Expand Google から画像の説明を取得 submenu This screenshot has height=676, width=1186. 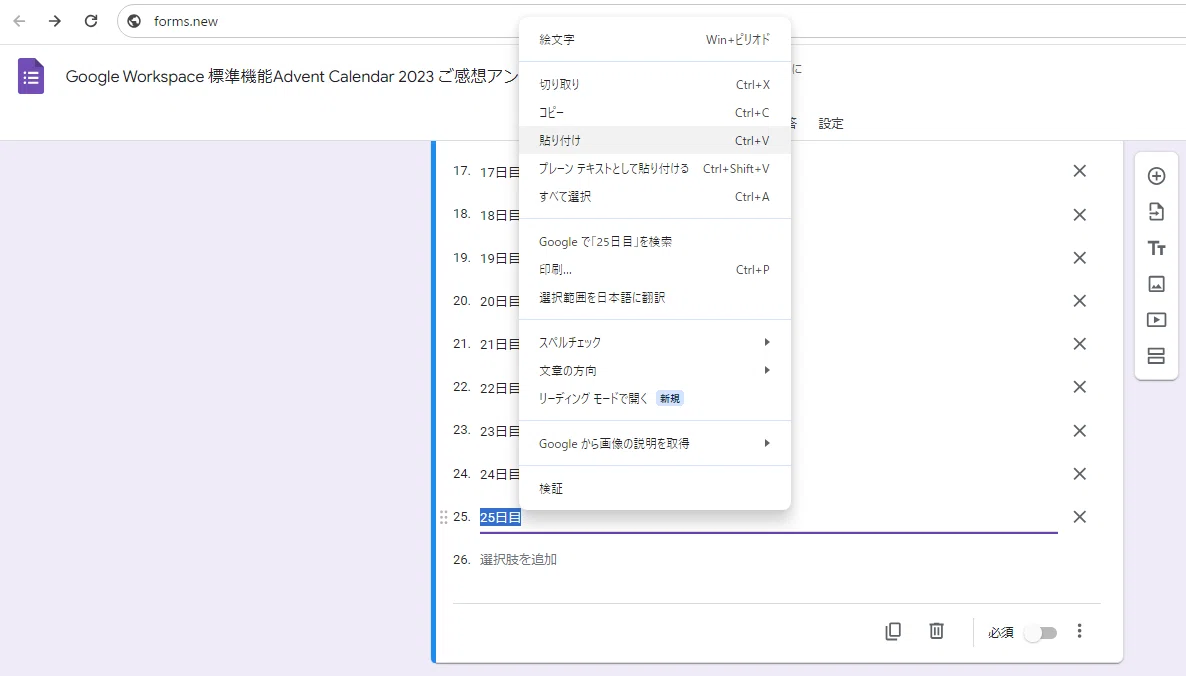click(654, 444)
